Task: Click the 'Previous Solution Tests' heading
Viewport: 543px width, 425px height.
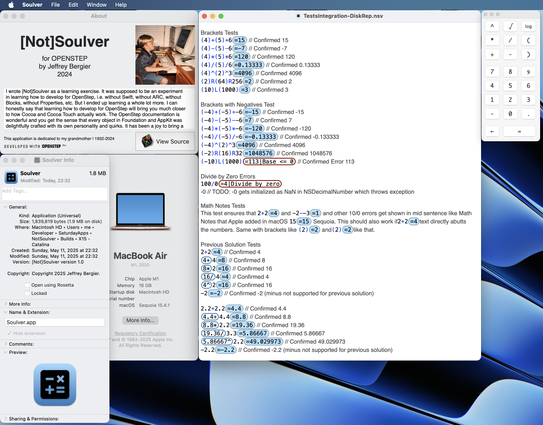Action: click(231, 244)
